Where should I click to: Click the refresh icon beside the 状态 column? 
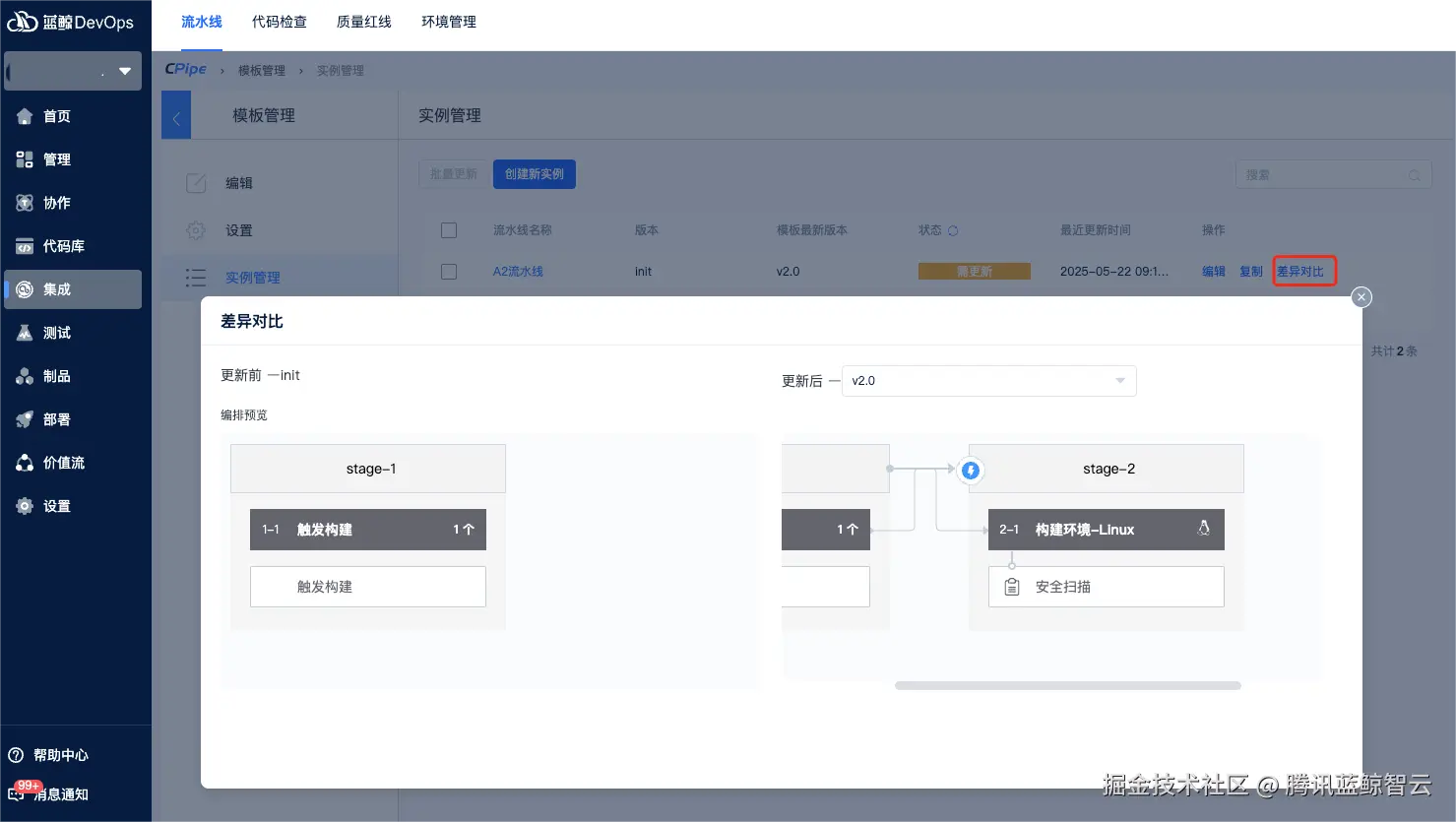[952, 229]
